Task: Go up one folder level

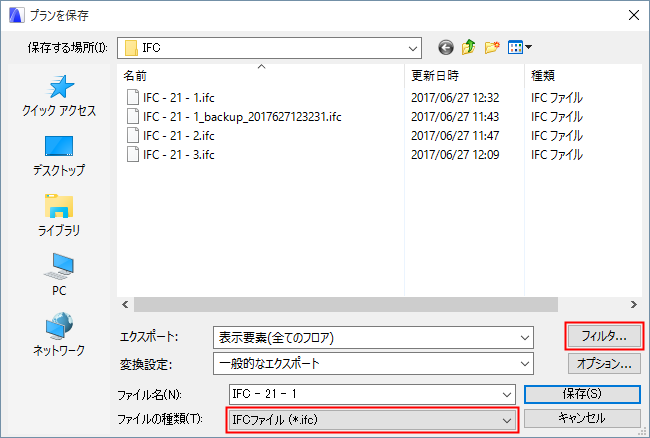Action: pos(468,47)
